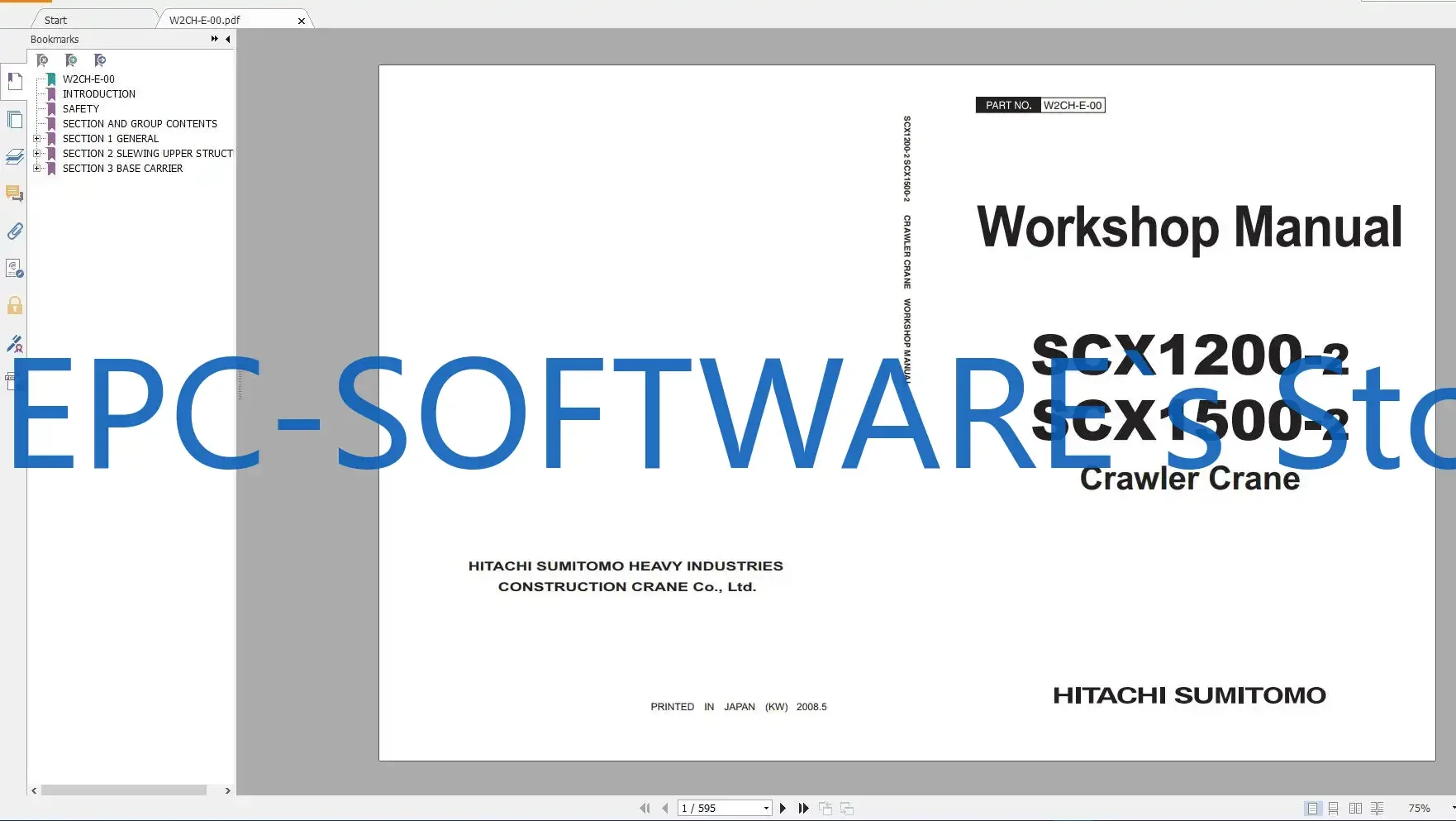The height and width of the screenshot is (821, 1456).
Task: Open the zoom level dropdown arrow
Action: [1452, 808]
